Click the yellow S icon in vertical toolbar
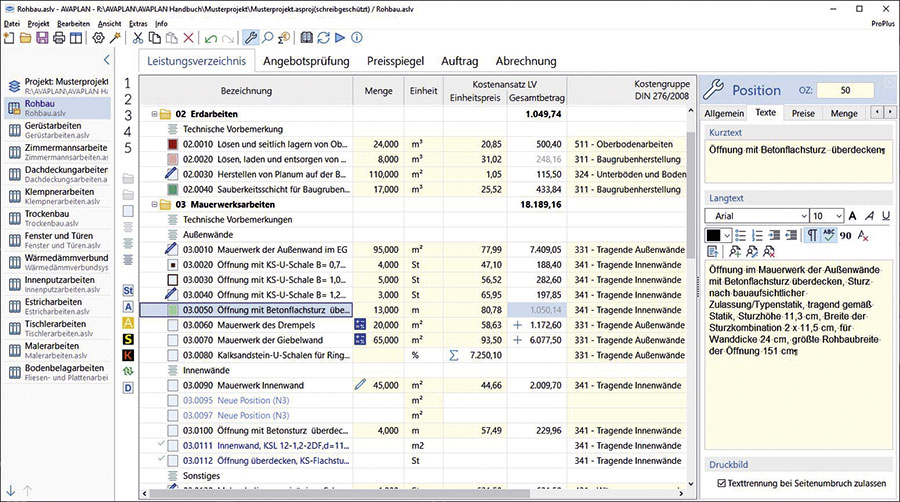 pos(128,339)
